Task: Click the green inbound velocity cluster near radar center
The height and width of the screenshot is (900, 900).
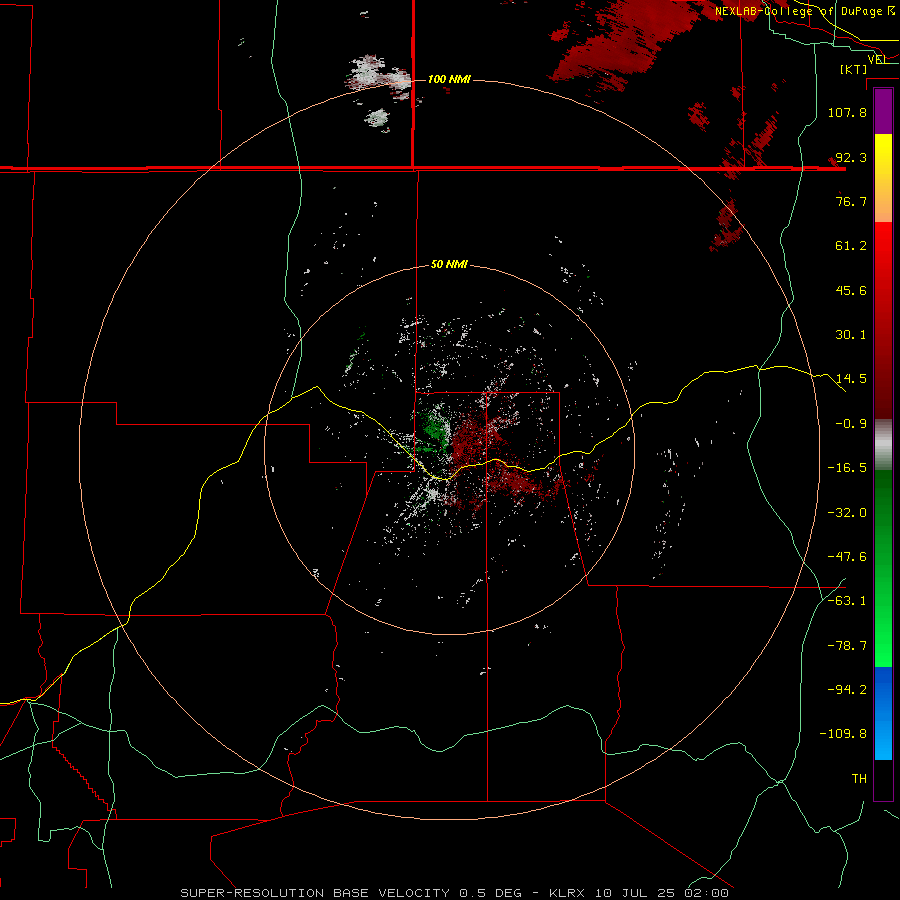Action: tap(432, 430)
